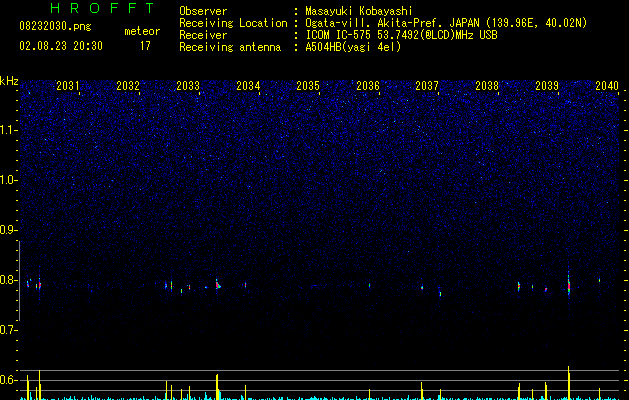Screen dimensions: 629x400
Task: Click the 2031 time marker
Action: [x=67, y=85]
